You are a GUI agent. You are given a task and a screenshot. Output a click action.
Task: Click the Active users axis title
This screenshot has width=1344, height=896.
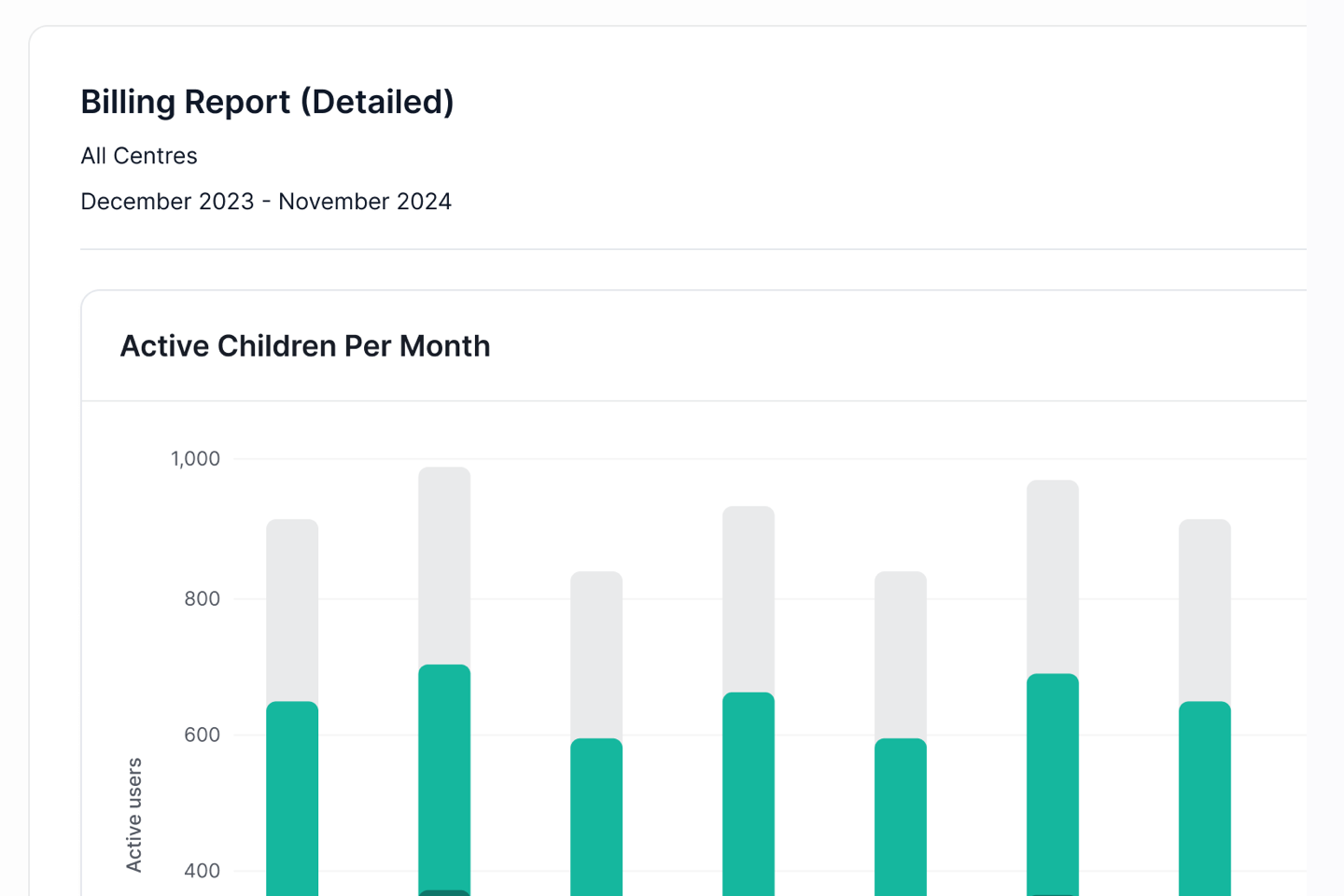pyautogui.click(x=134, y=815)
